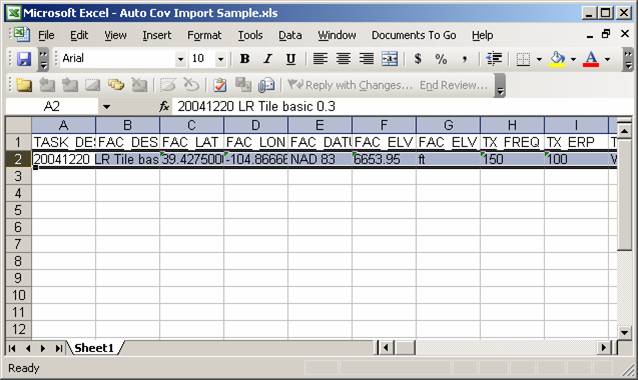Go to last sheet tab arrow
Viewport: 638px width, 380px height.
click(59, 348)
